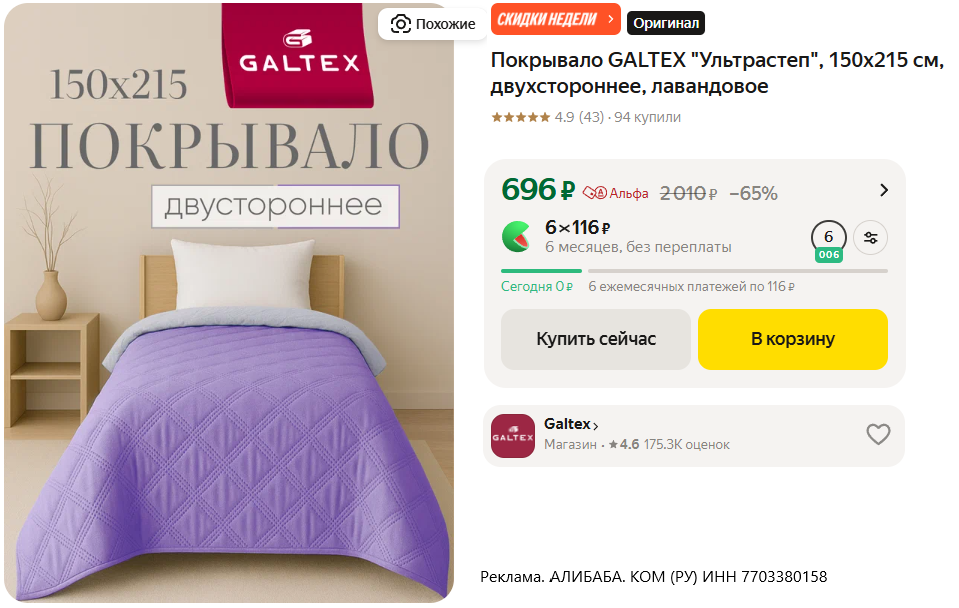Click the Galtex store logo
This screenshot has height=608, width=959.
click(513, 436)
